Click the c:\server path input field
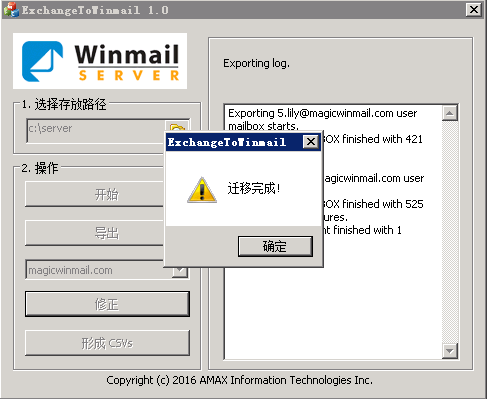 pos(96,130)
